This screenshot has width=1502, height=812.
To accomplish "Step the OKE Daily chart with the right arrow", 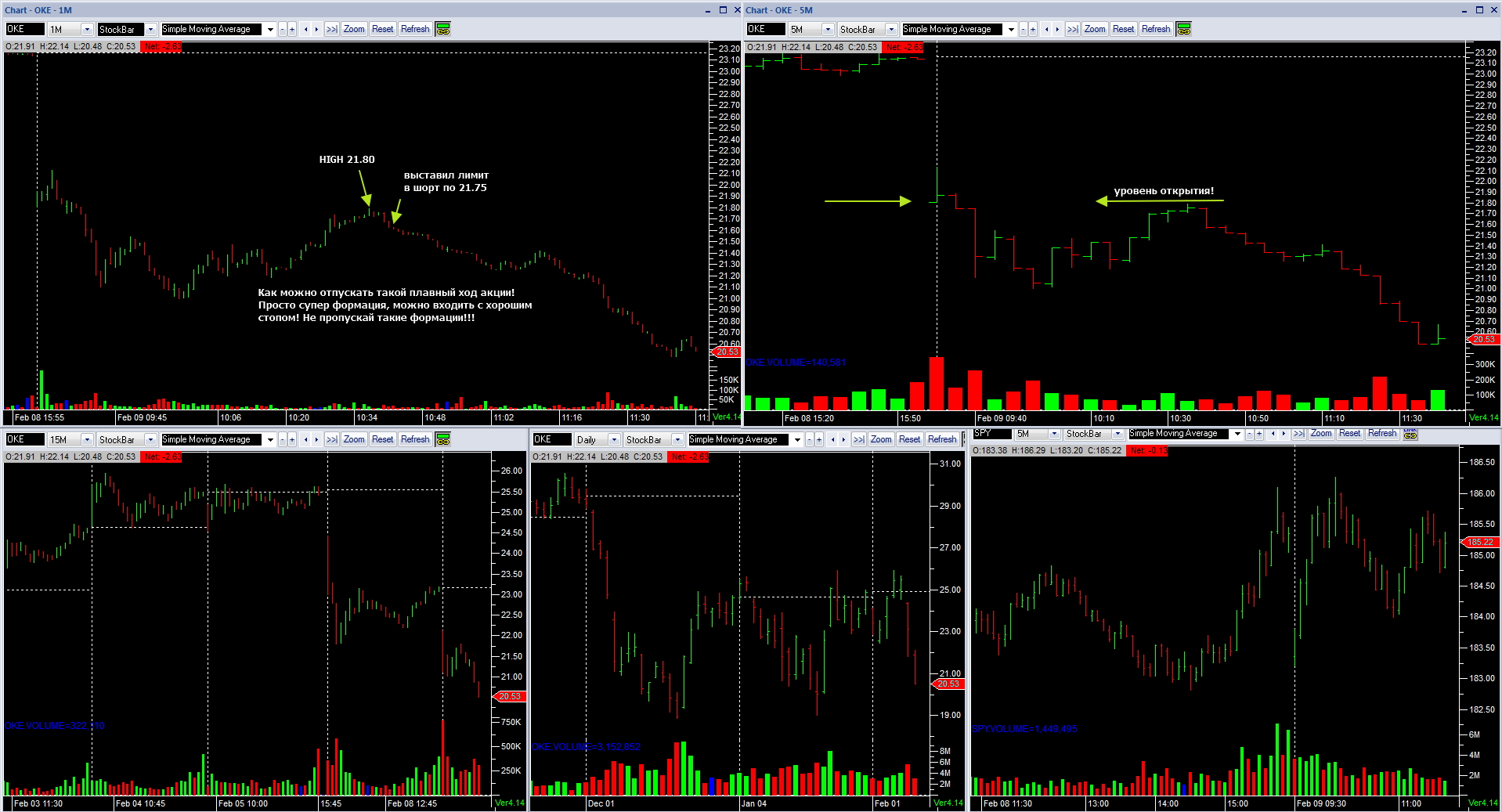I will pyautogui.click(x=843, y=439).
